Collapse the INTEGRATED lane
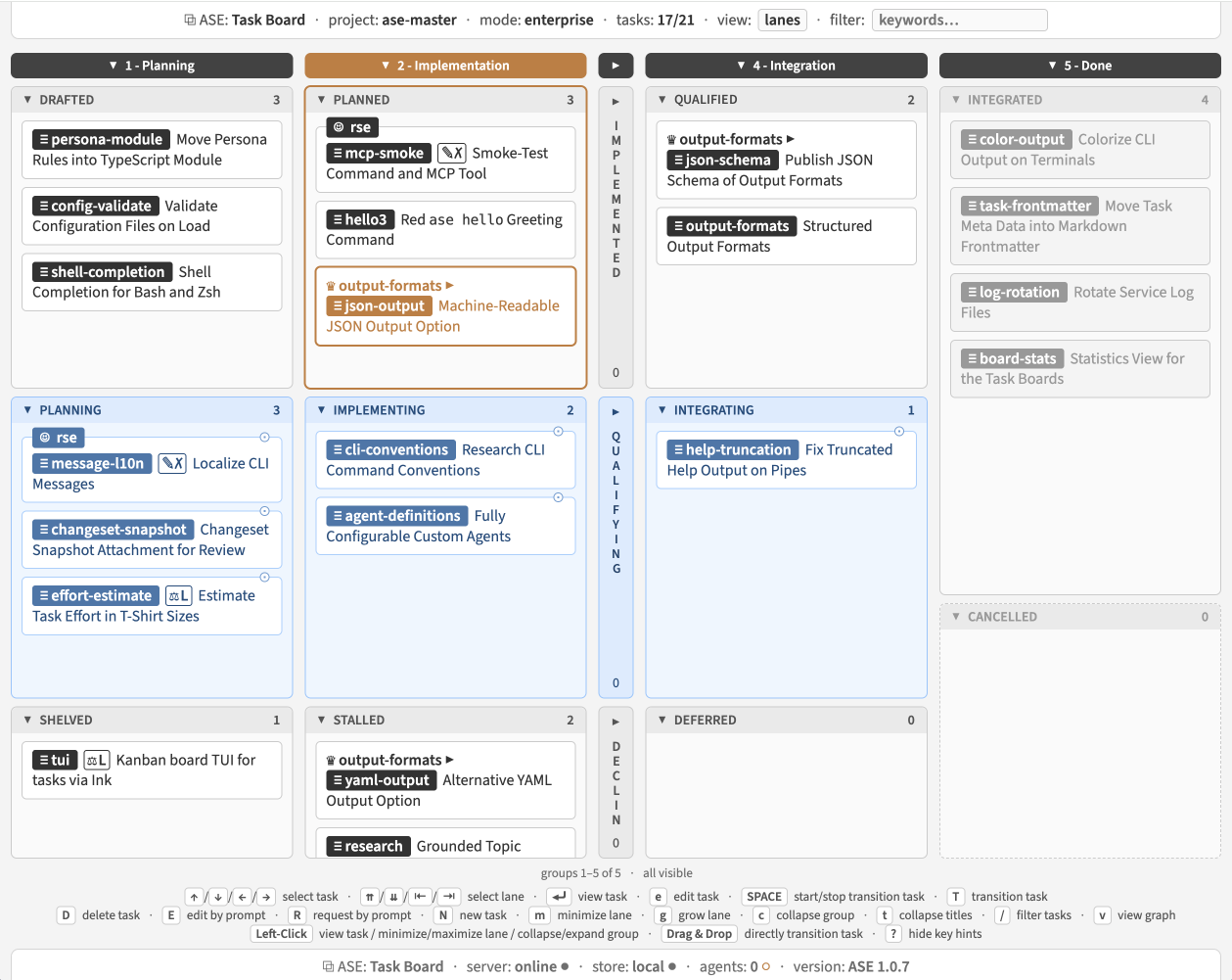1232x980 pixels. pyautogui.click(x=956, y=100)
